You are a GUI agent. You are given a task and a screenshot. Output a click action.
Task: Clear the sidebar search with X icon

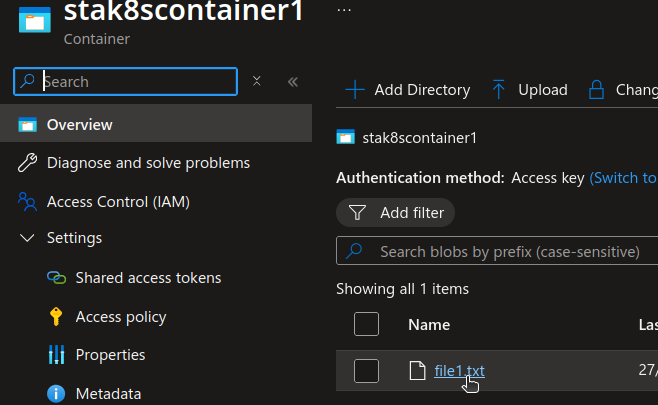pos(257,81)
